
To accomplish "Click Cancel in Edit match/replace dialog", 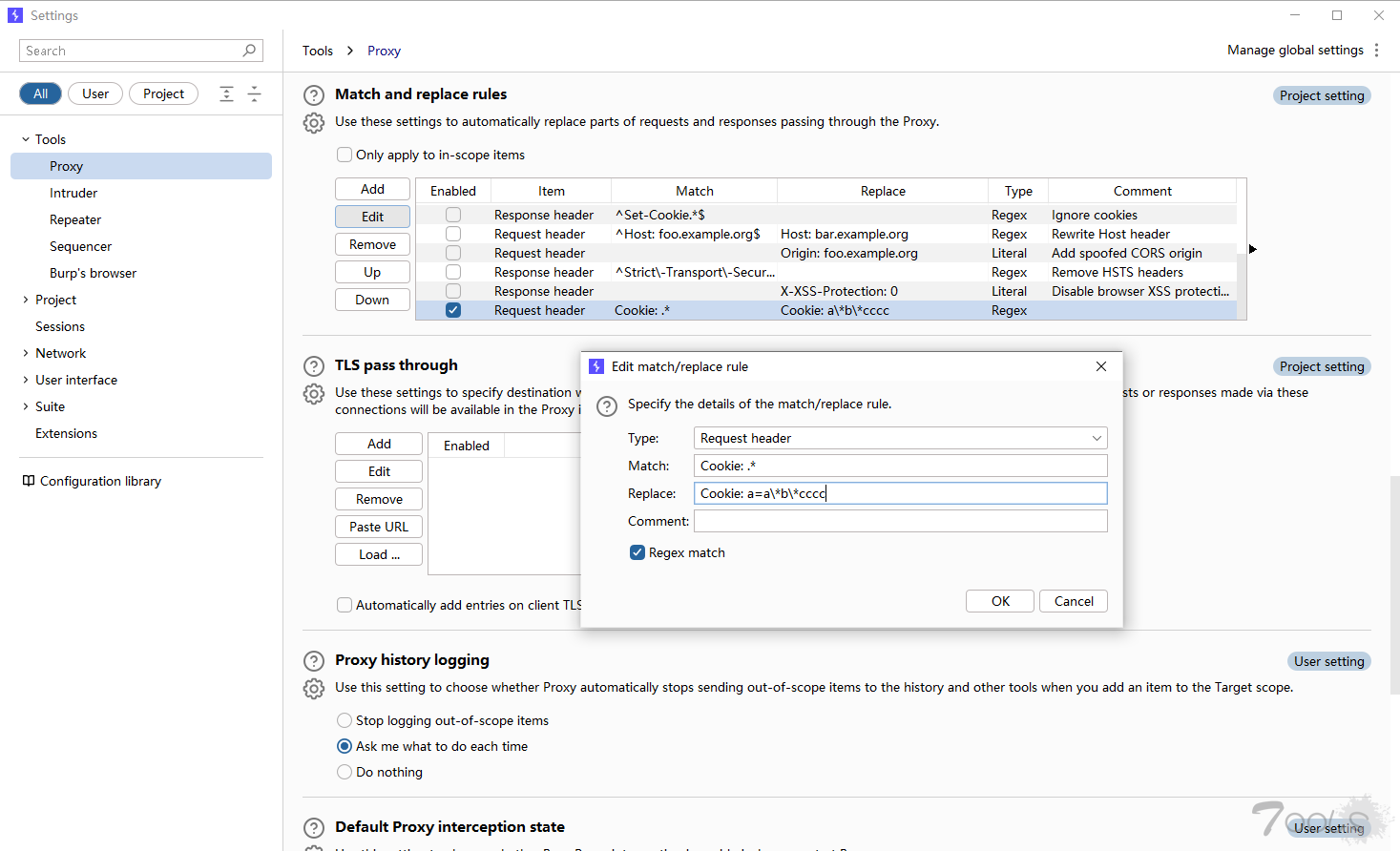I will [1074, 601].
